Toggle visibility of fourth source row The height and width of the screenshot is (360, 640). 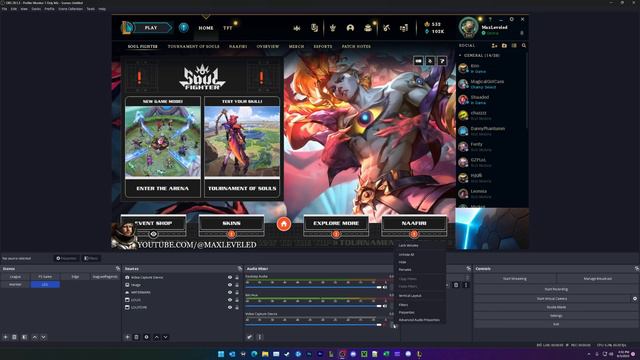230,300
